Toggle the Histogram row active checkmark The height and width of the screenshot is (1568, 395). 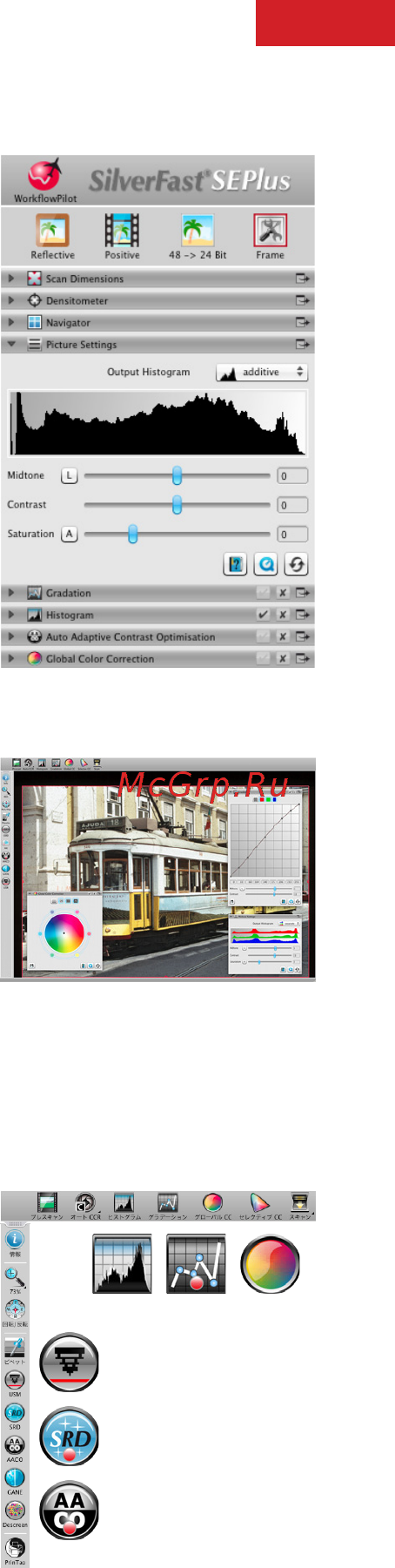tap(263, 615)
